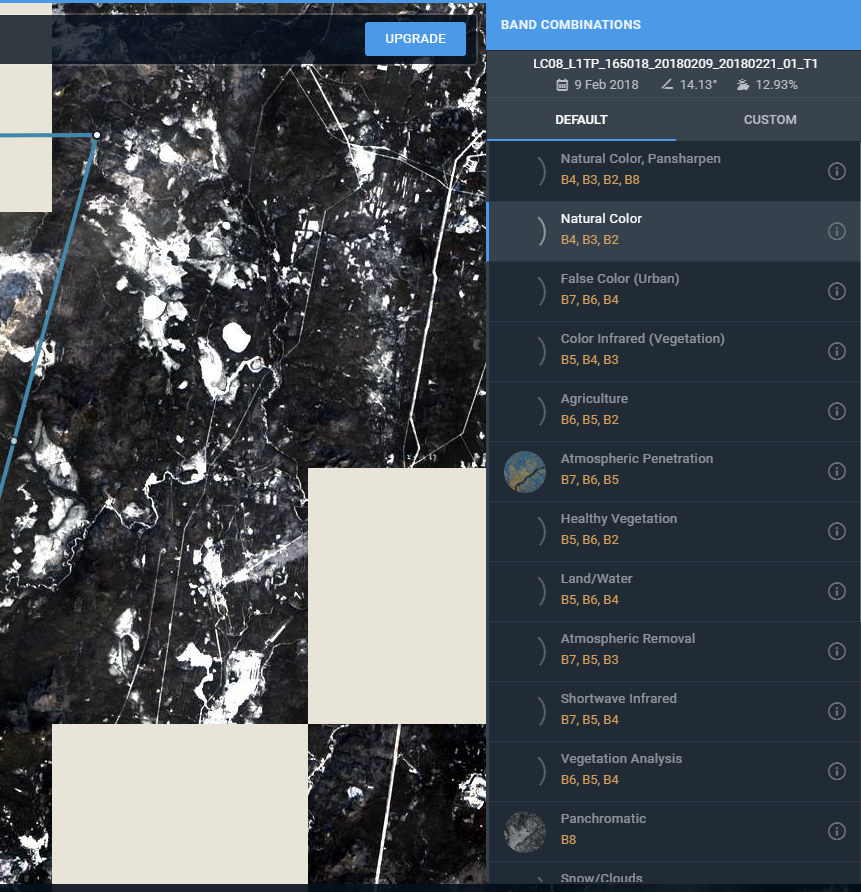Select Color Infrared (Vegetation) combination
Screen dimensions: 861x892
click(674, 351)
